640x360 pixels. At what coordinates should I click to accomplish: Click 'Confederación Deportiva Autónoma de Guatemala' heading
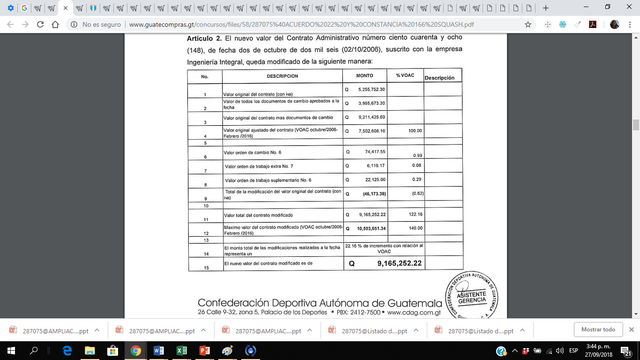click(x=320, y=303)
